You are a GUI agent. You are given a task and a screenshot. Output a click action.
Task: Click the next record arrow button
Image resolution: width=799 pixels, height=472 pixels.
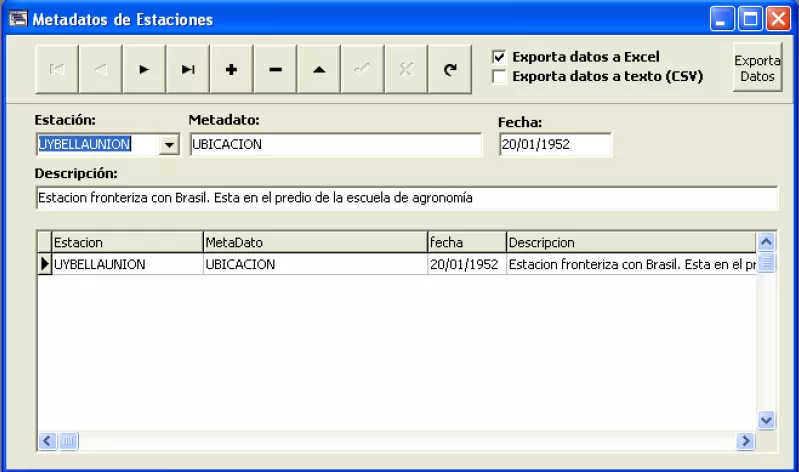pyautogui.click(x=144, y=69)
